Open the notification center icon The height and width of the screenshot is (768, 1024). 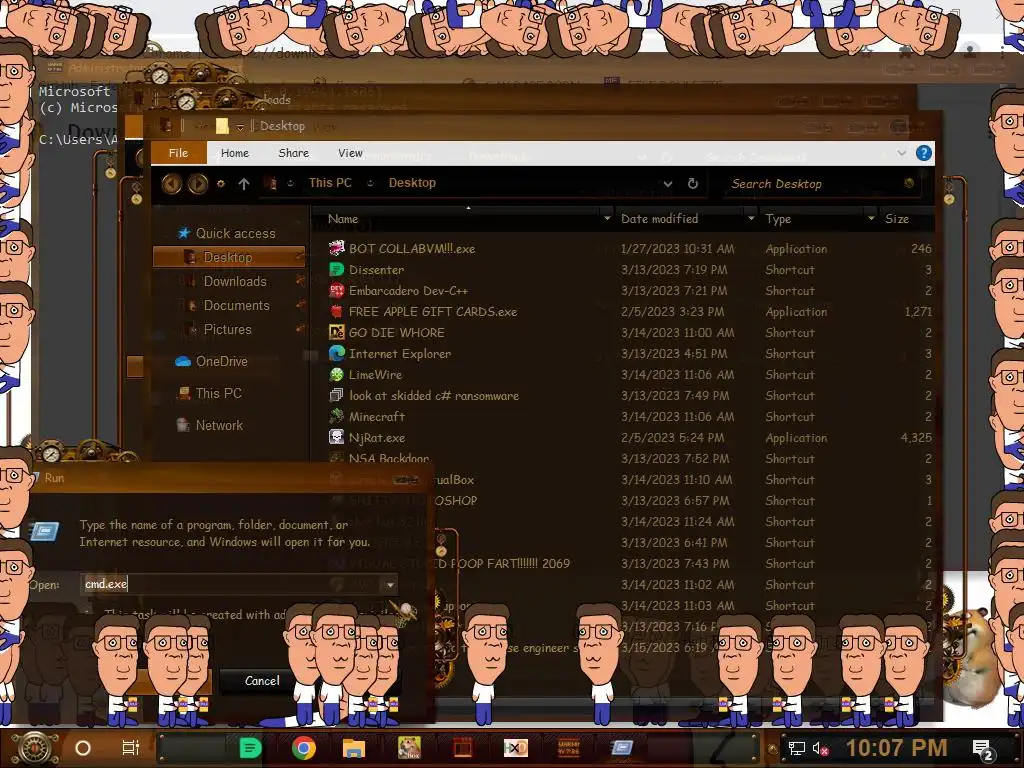point(983,749)
